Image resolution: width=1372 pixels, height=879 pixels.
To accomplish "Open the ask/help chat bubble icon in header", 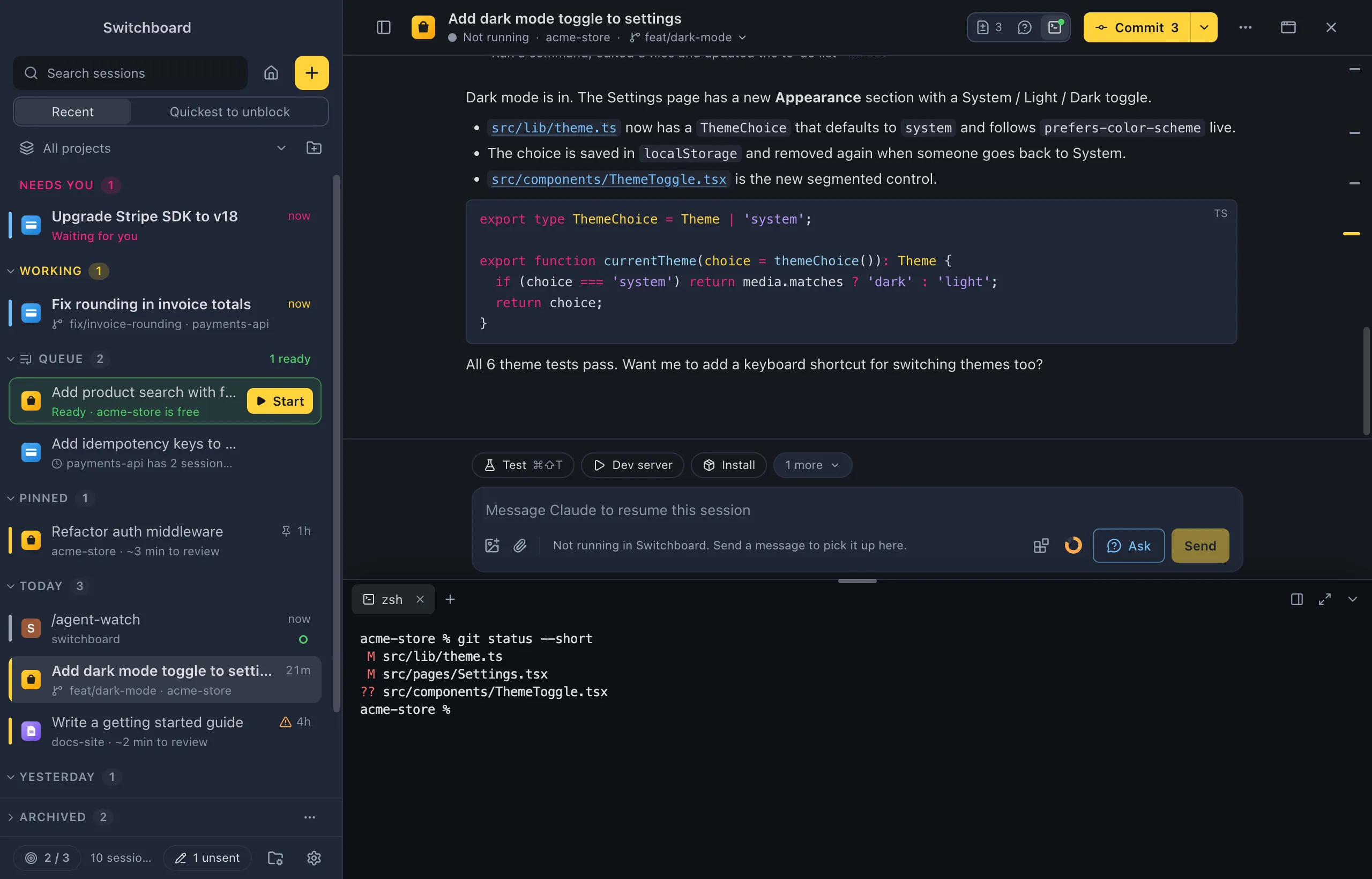I will pyautogui.click(x=1024, y=27).
